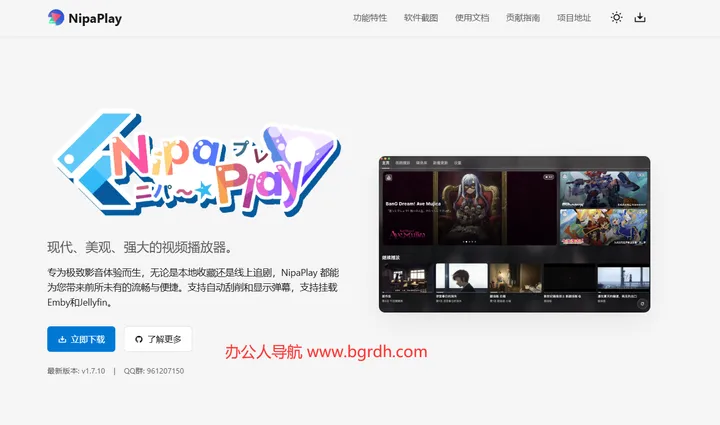Screen dimensions: 720x425
Task: Click the download icon in the header
Action: (640, 17)
